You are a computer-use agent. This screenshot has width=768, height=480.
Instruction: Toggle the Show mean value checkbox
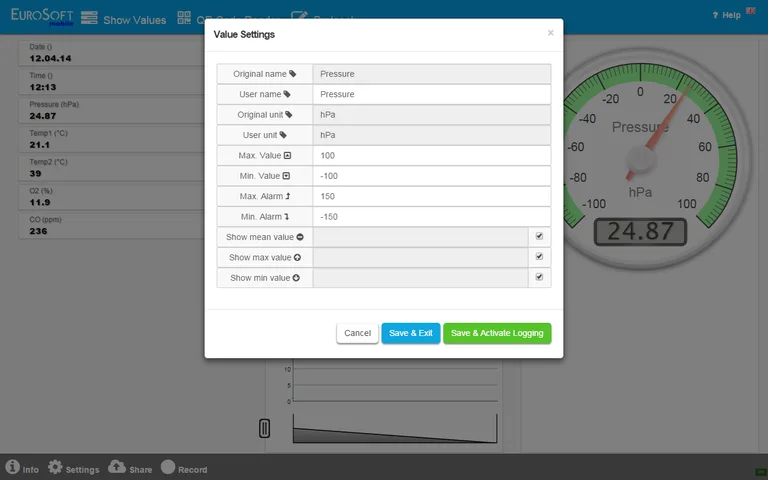[x=539, y=236]
